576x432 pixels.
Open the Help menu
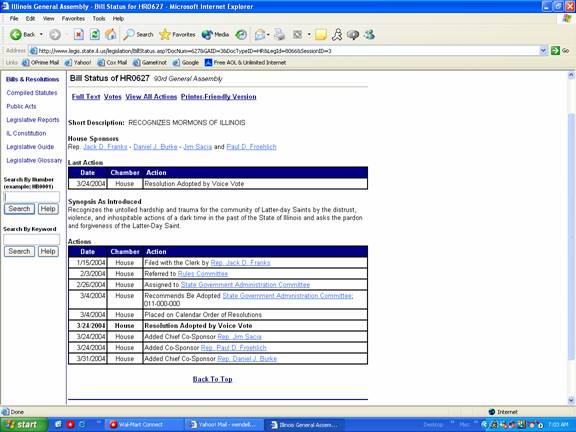point(118,18)
